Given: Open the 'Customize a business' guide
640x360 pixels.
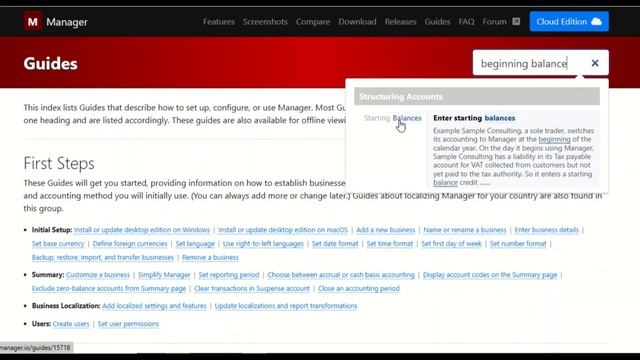Looking at the screenshot, I should [x=98, y=275].
